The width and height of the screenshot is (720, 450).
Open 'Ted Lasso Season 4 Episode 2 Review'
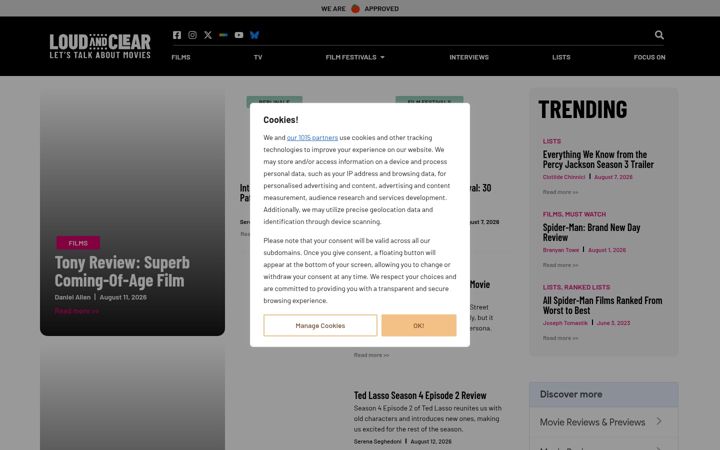(420, 395)
